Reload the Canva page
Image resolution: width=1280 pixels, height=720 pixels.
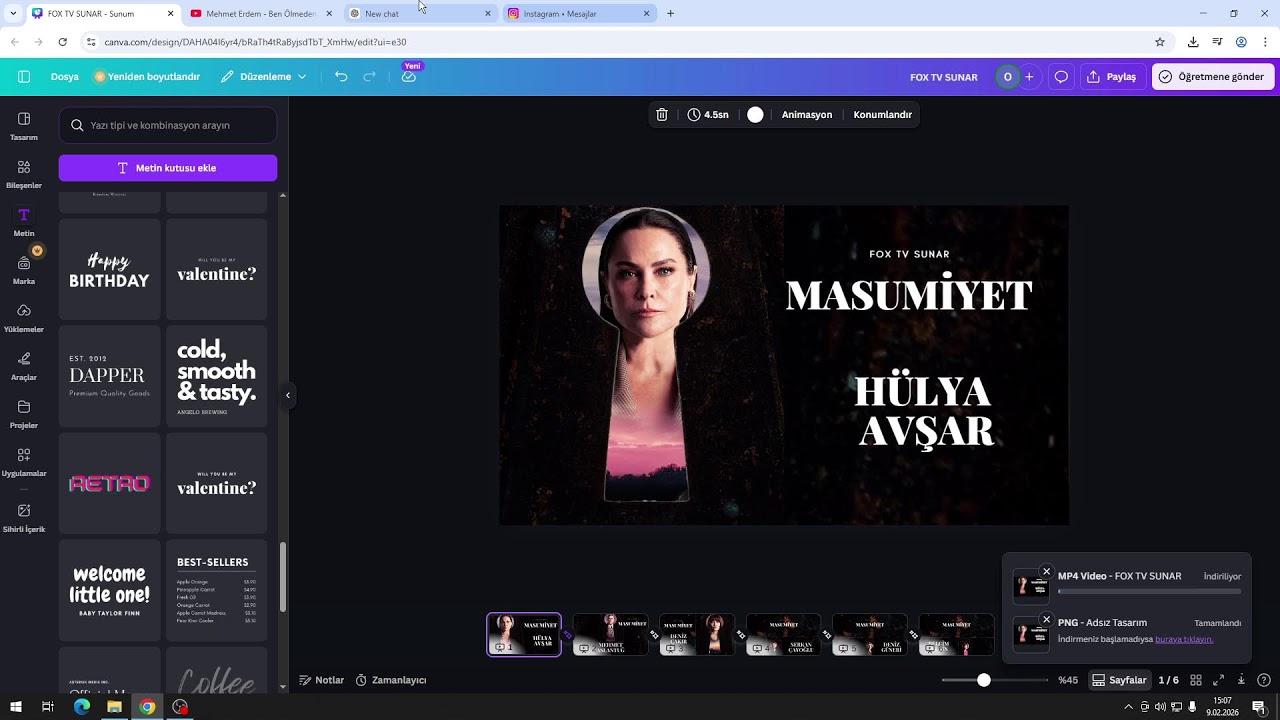62,42
